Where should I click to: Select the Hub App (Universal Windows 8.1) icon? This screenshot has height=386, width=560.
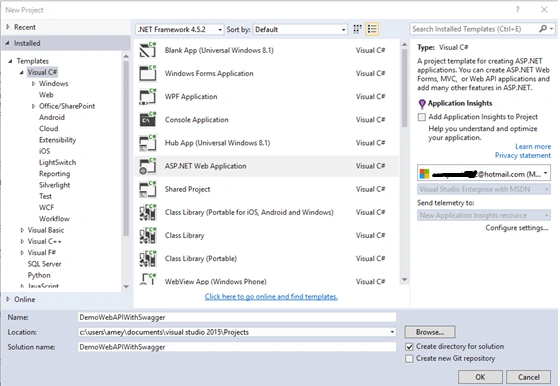[x=148, y=143]
